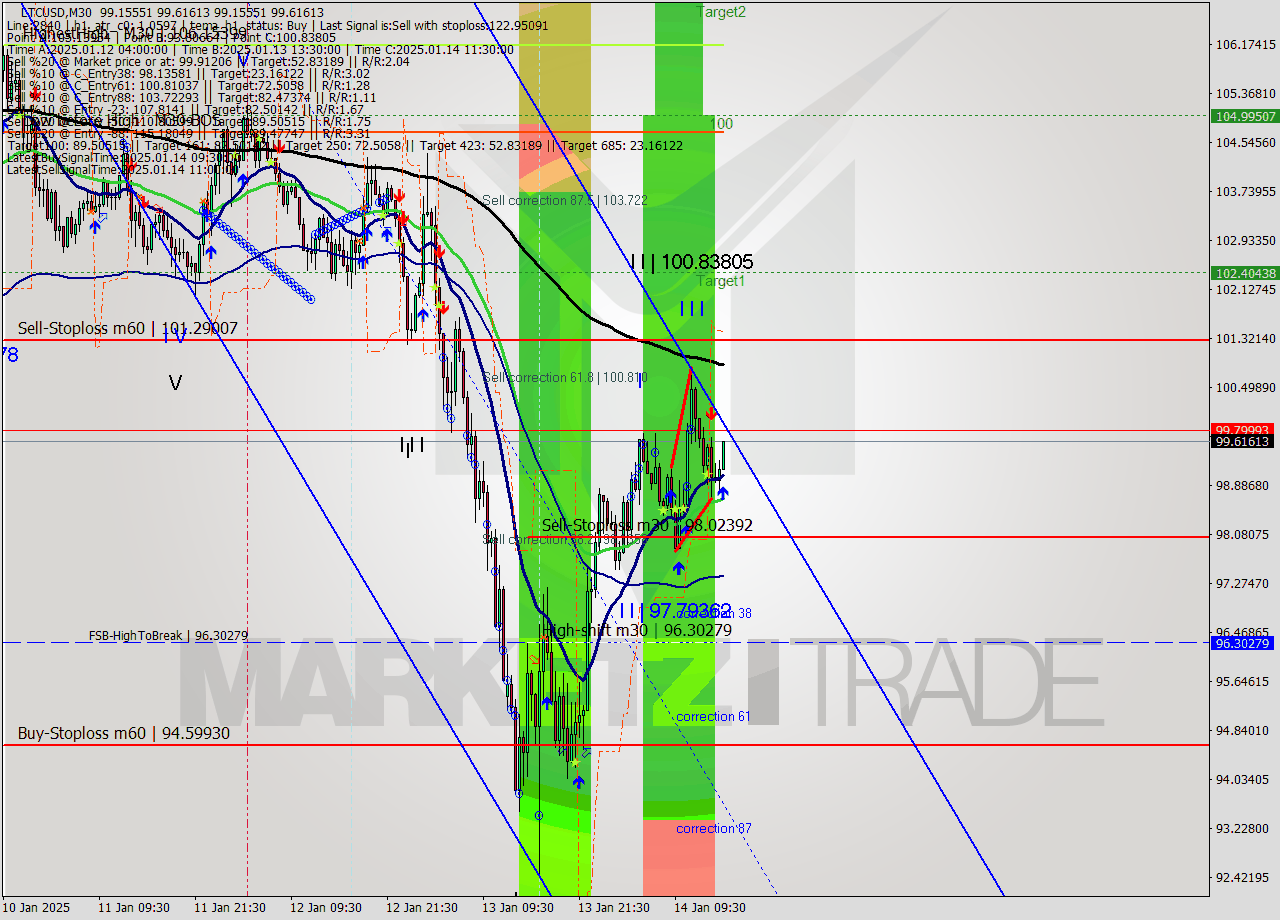Select the green Target1 label
This screenshot has height=920, width=1280.
click(x=721, y=281)
